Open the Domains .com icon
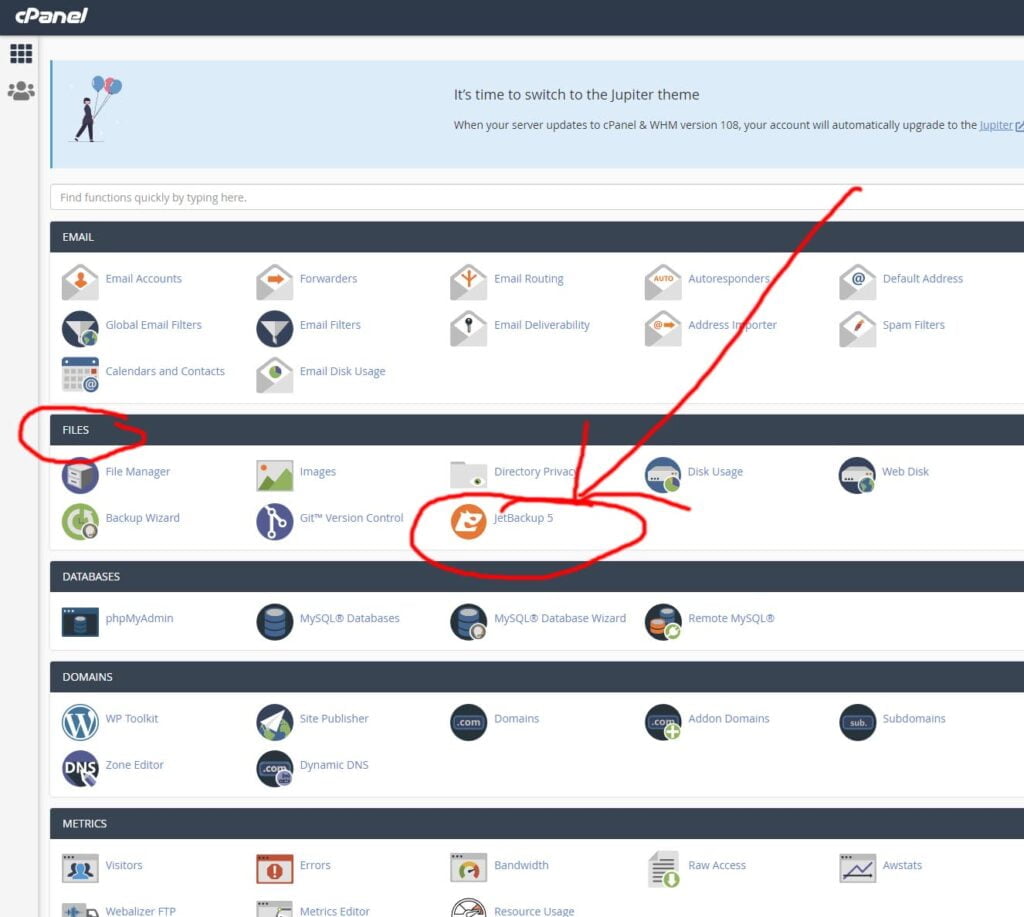The image size is (1024, 917). tap(468, 722)
